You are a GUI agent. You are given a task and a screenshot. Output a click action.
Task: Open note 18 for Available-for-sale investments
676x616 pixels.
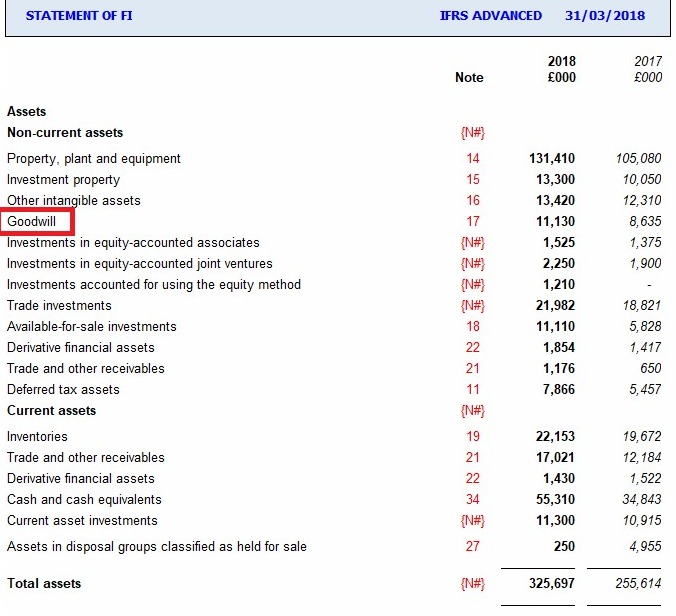(x=472, y=327)
